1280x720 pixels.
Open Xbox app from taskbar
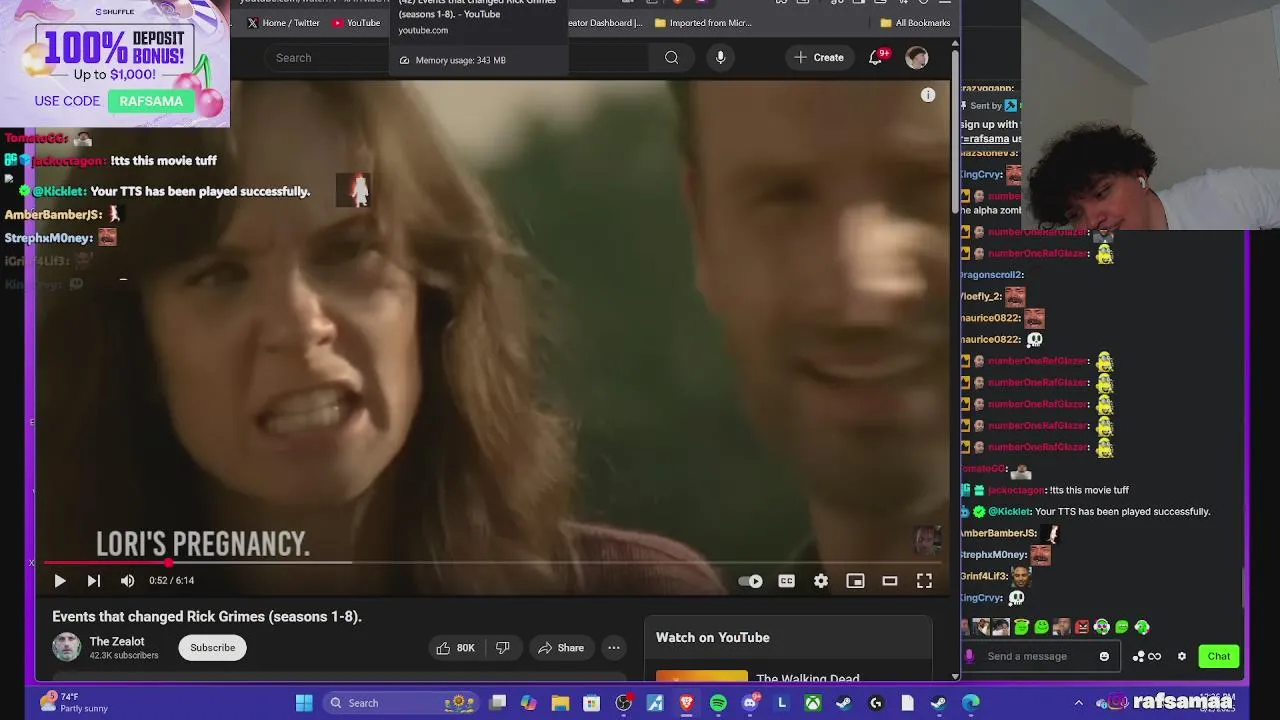(813, 703)
